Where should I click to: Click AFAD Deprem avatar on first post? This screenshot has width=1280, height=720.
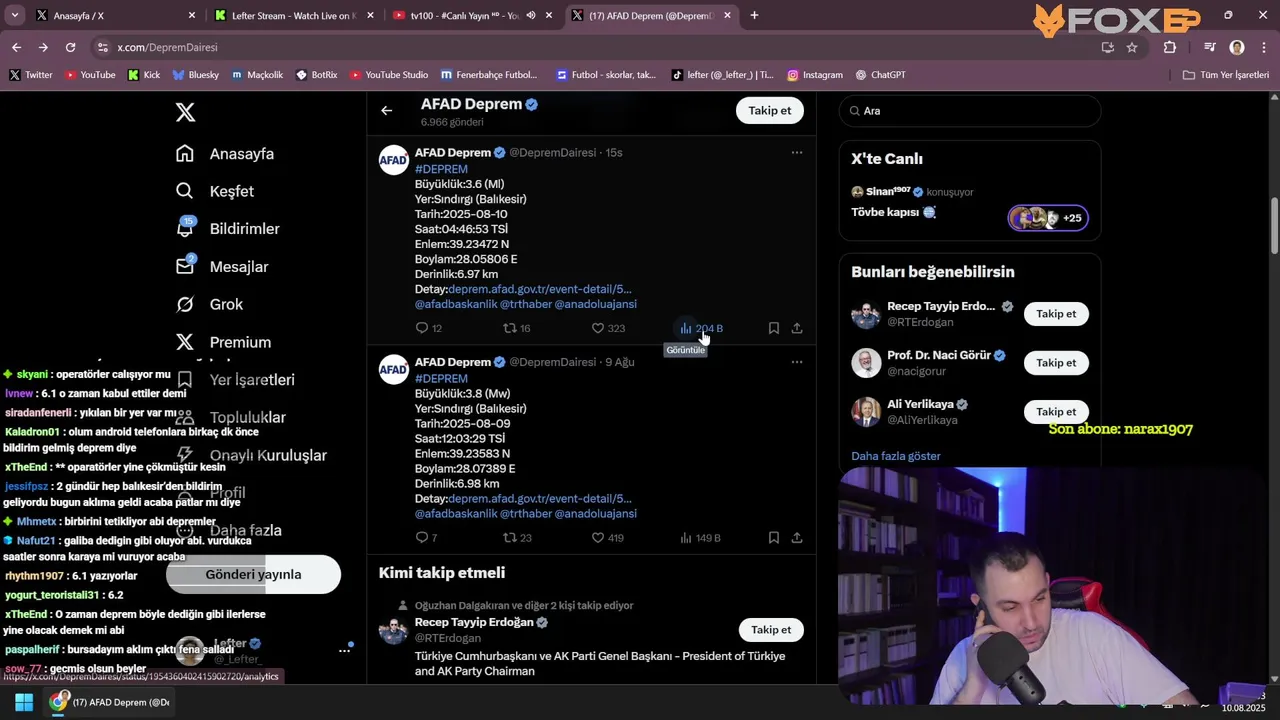pyautogui.click(x=394, y=160)
